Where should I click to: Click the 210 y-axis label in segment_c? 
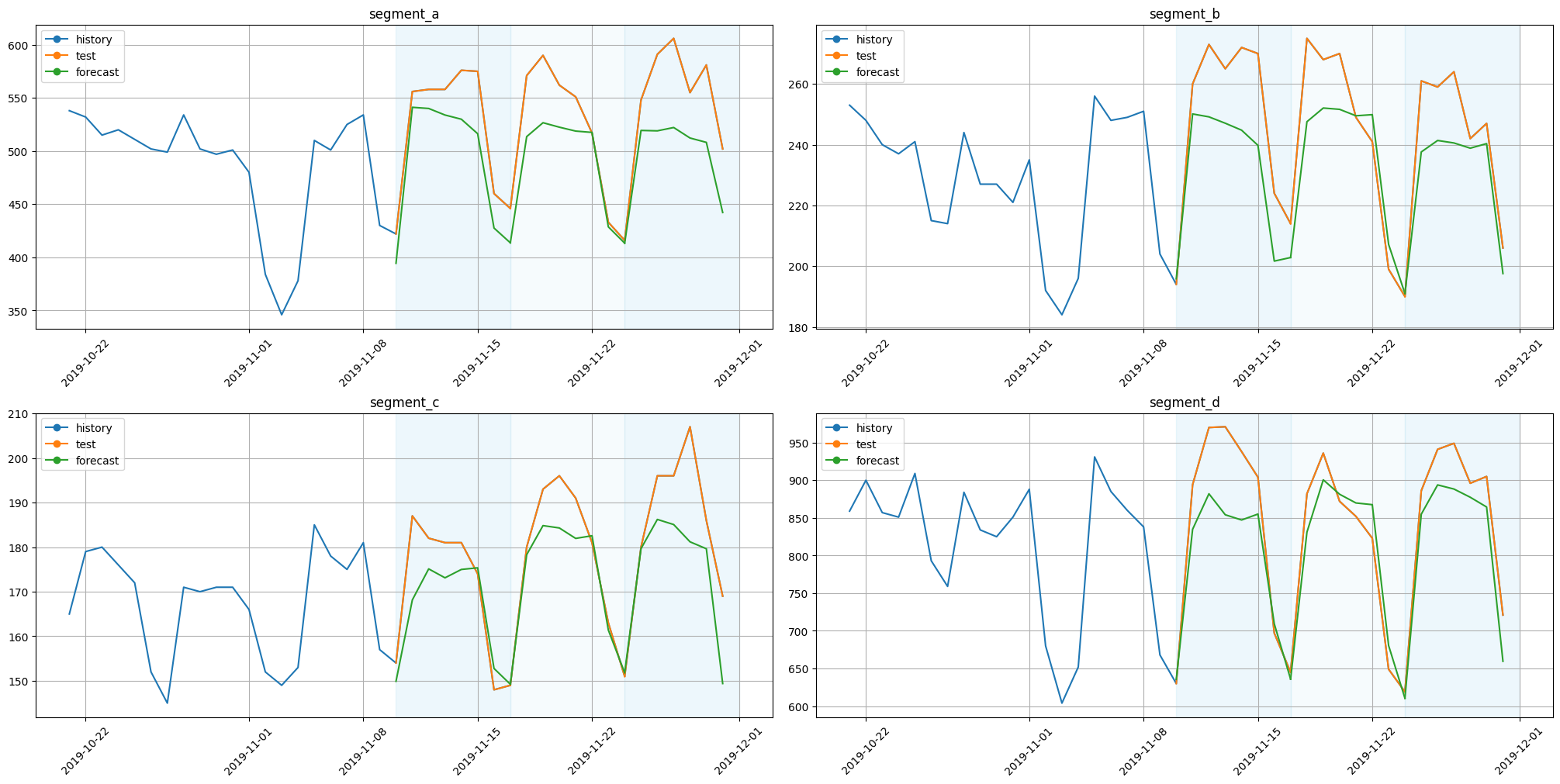[20, 415]
